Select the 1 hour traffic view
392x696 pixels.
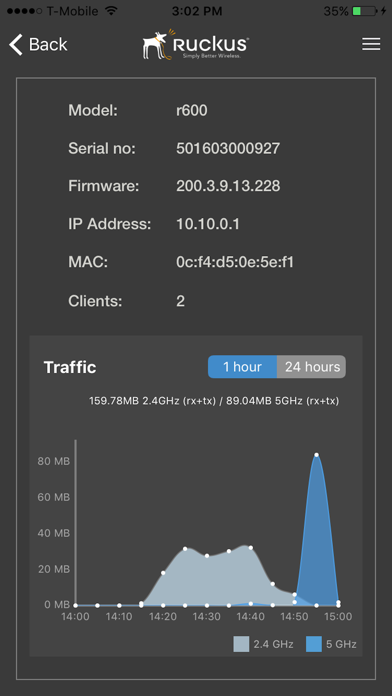coord(242,367)
